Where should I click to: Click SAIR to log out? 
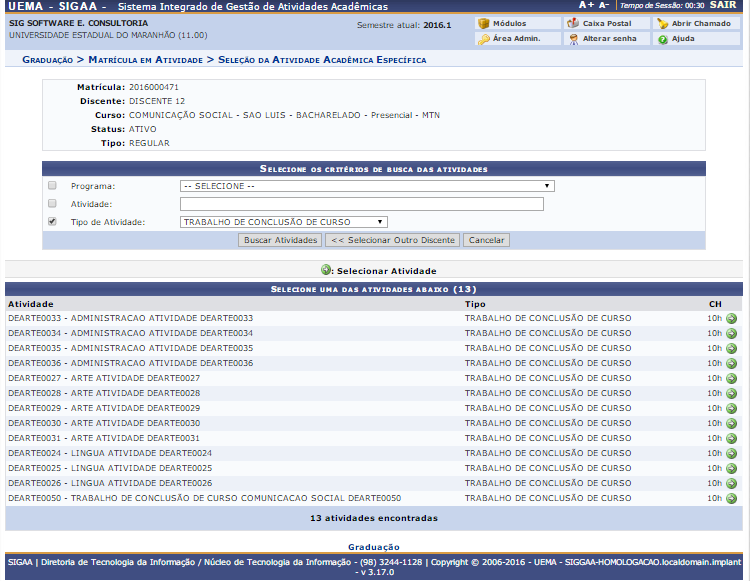pyautogui.click(x=722, y=6)
